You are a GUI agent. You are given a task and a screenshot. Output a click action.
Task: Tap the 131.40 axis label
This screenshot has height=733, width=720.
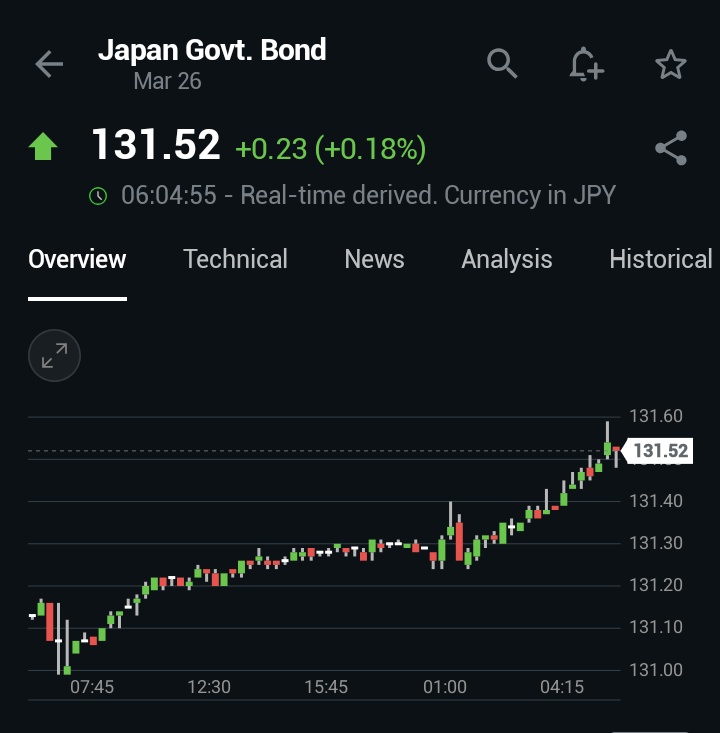(x=656, y=501)
